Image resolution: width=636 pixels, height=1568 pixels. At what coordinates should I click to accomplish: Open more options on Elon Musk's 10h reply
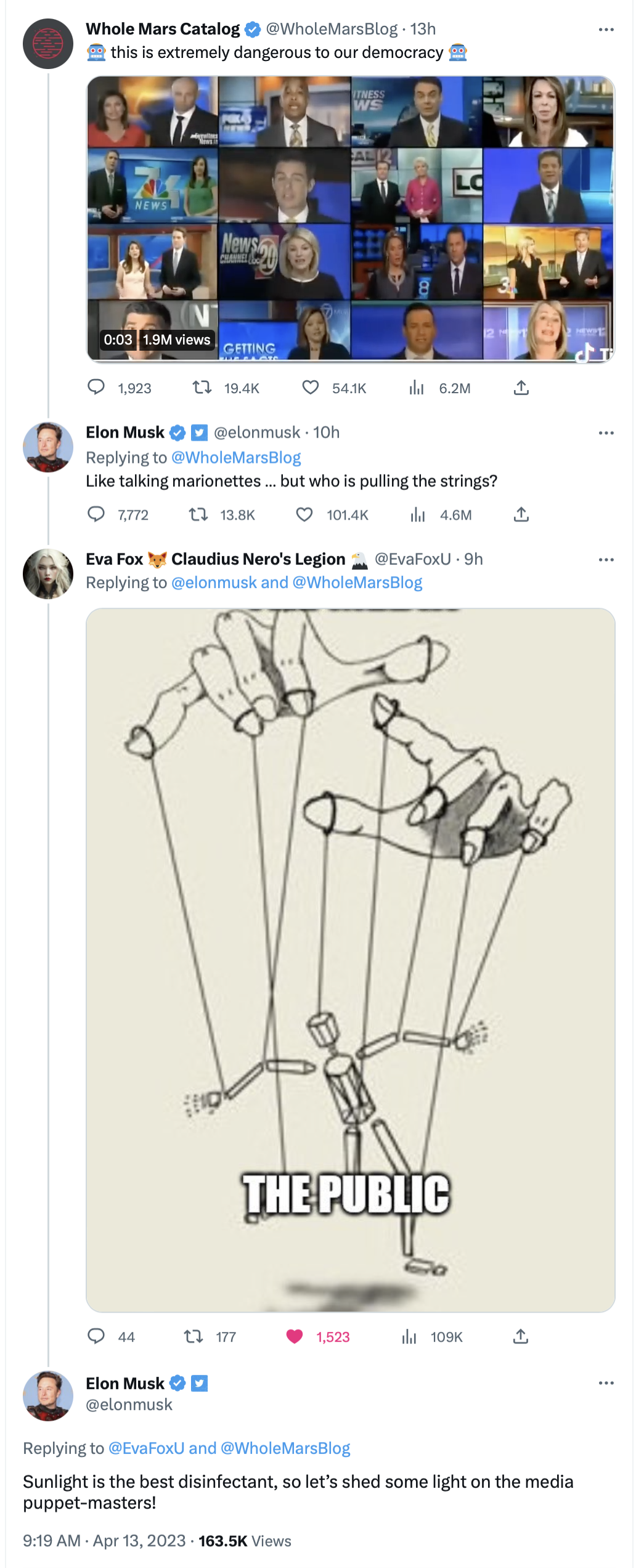[606, 433]
